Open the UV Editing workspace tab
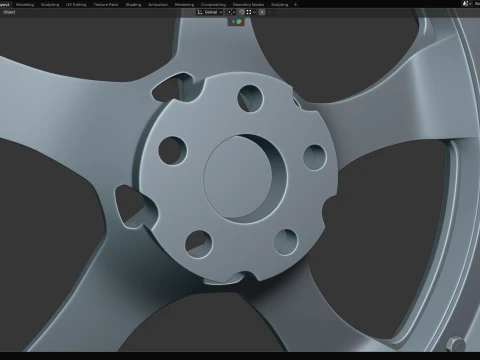 pos(76,5)
